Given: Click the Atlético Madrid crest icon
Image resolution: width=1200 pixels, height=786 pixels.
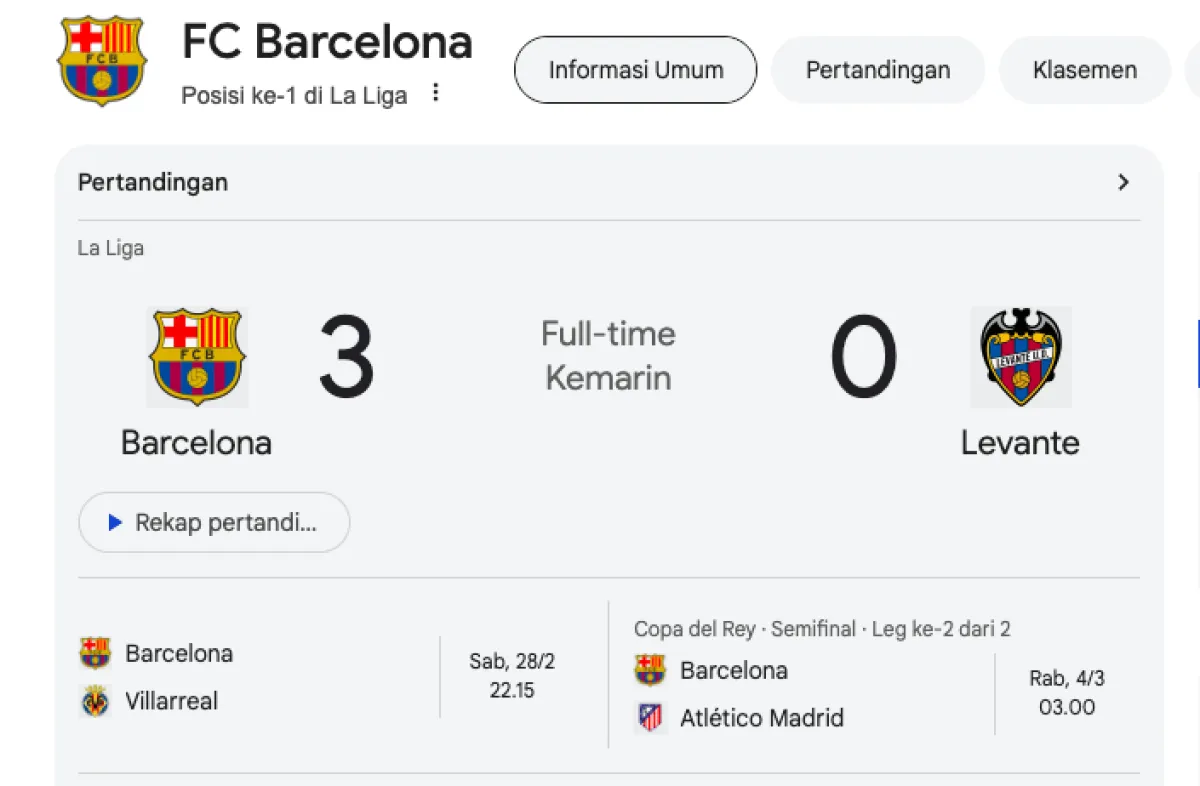Looking at the screenshot, I should pyautogui.click(x=650, y=717).
